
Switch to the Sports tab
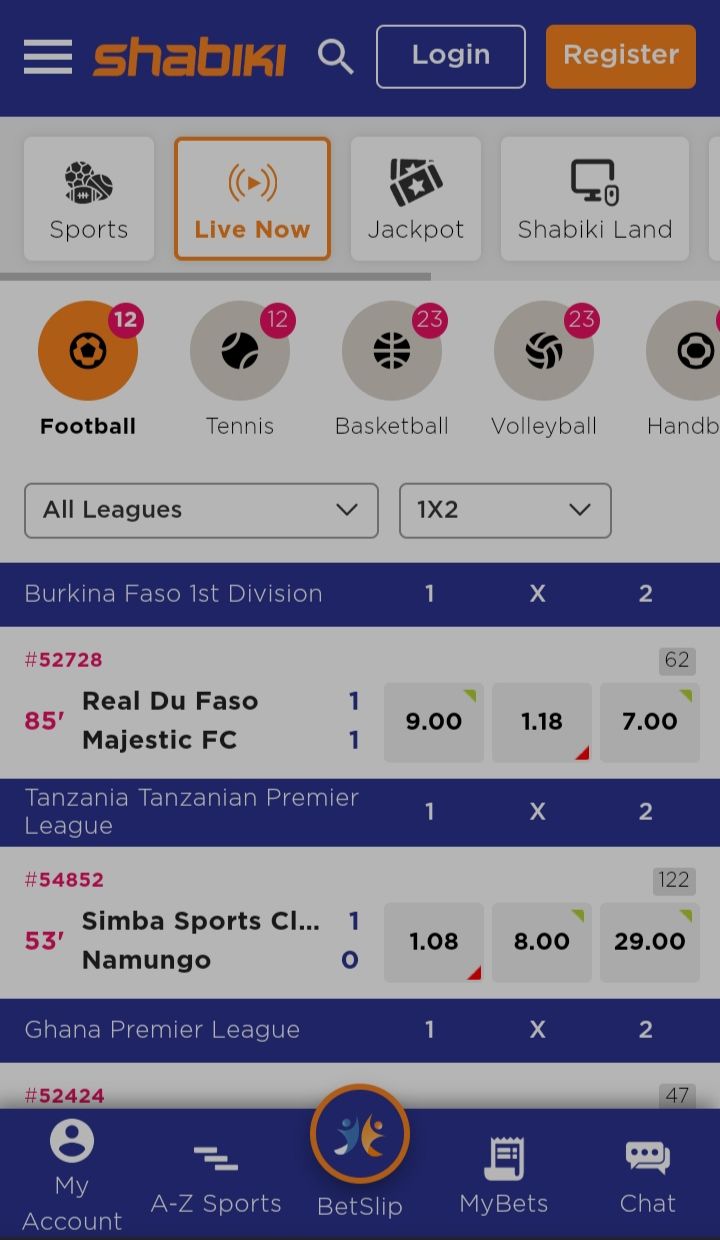(89, 199)
